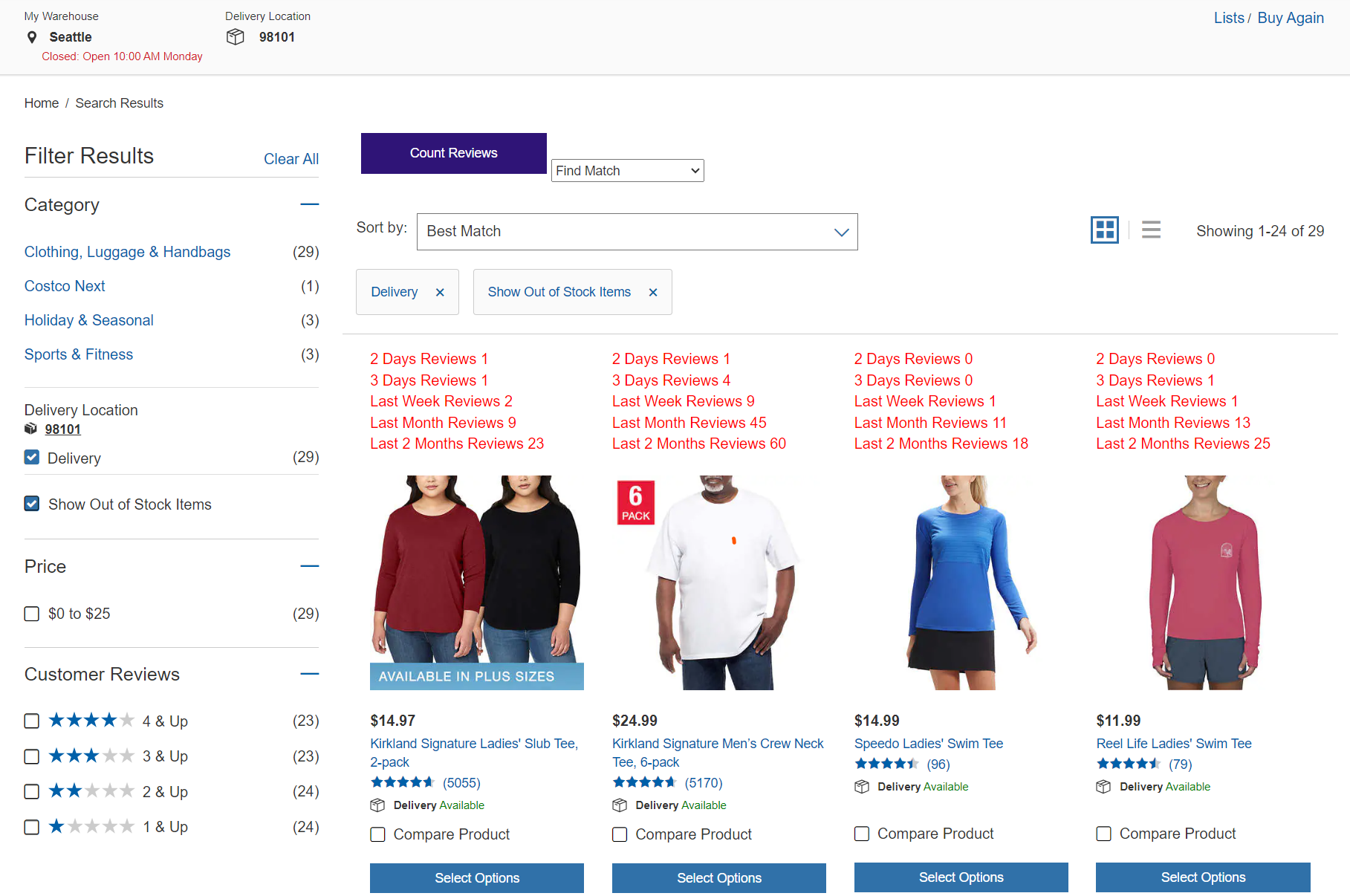Click star rating of Men's Crew Neck Tee
Image resolution: width=1350 pixels, height=896 pixels.
pyautogui.click(x=644, y=782)
